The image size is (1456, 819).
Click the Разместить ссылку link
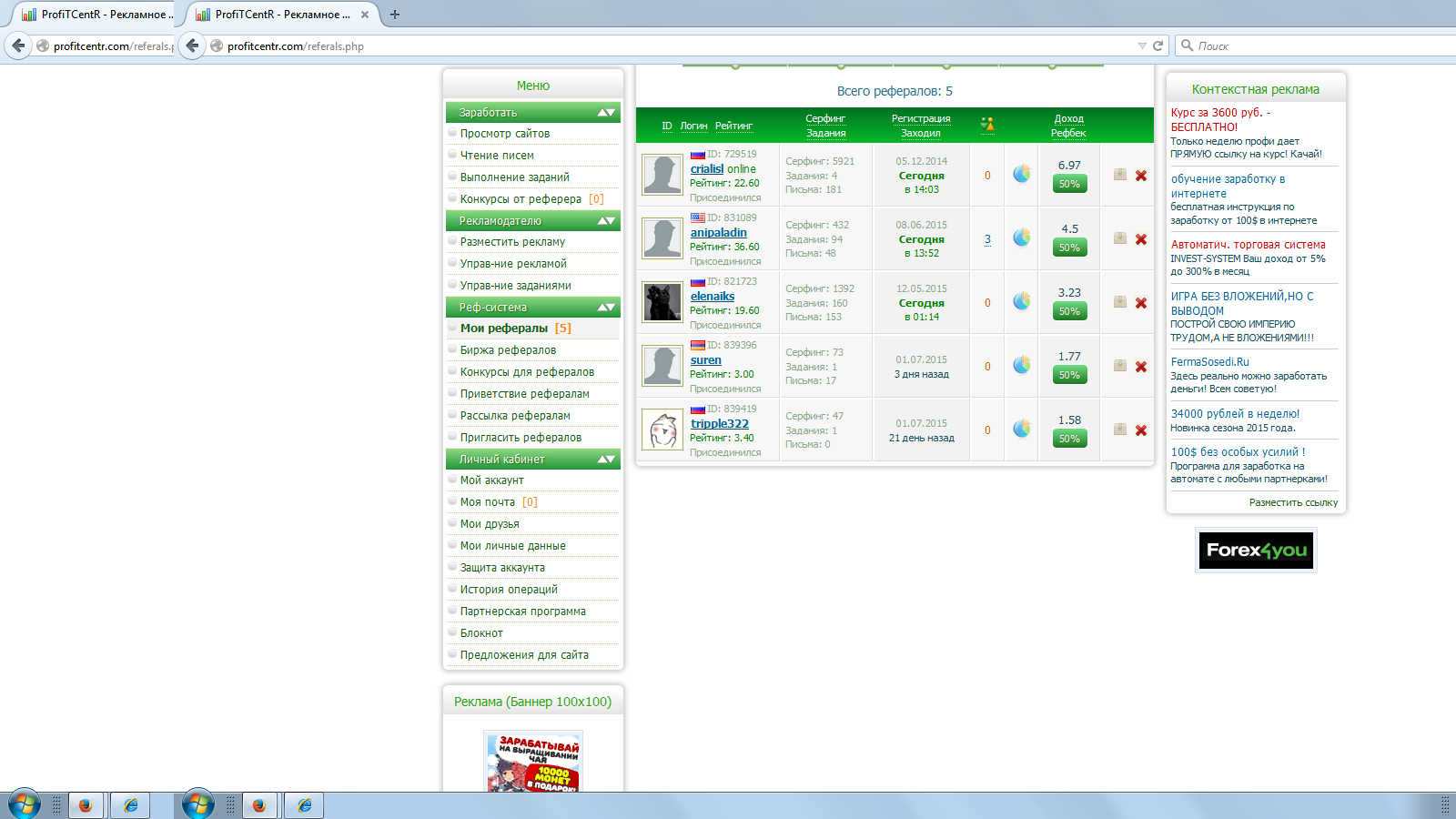[x=1293, y=502]
